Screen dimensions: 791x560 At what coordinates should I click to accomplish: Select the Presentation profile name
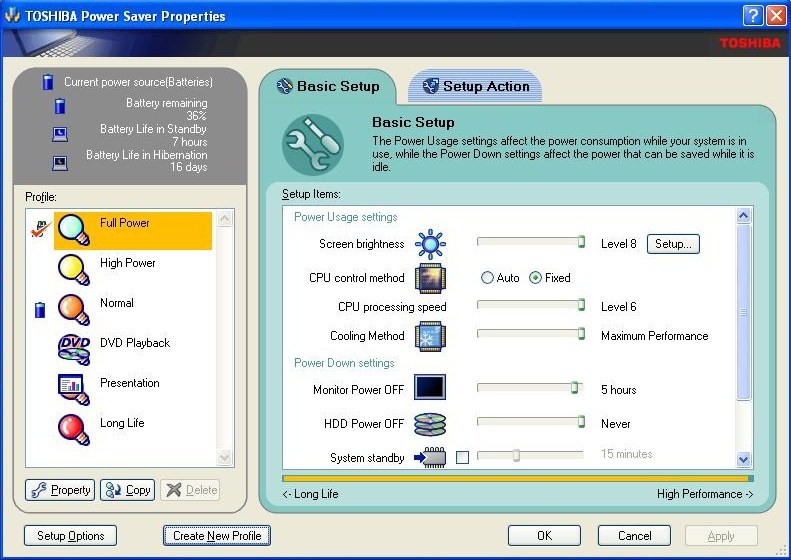(x=130, y=383)
